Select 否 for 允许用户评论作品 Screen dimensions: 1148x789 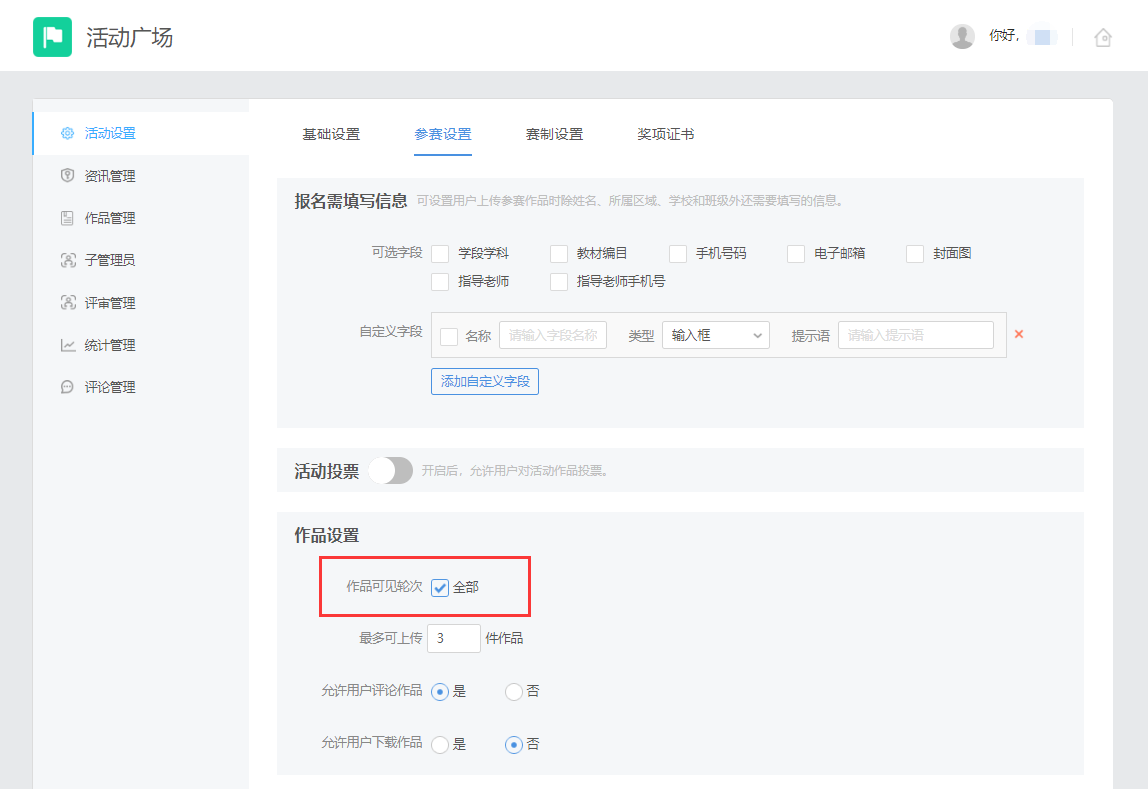(514, 691)
